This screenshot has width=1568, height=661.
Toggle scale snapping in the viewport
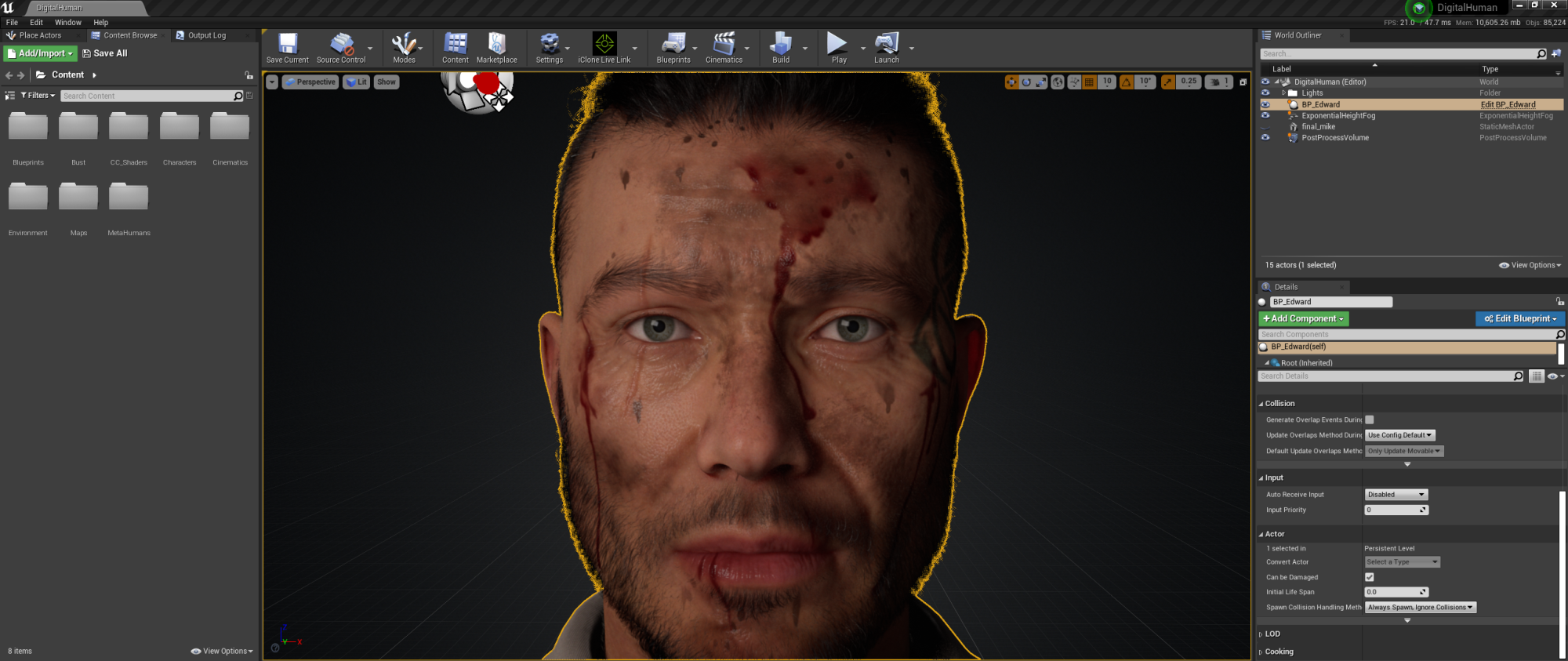click(x=1168, y=82)
